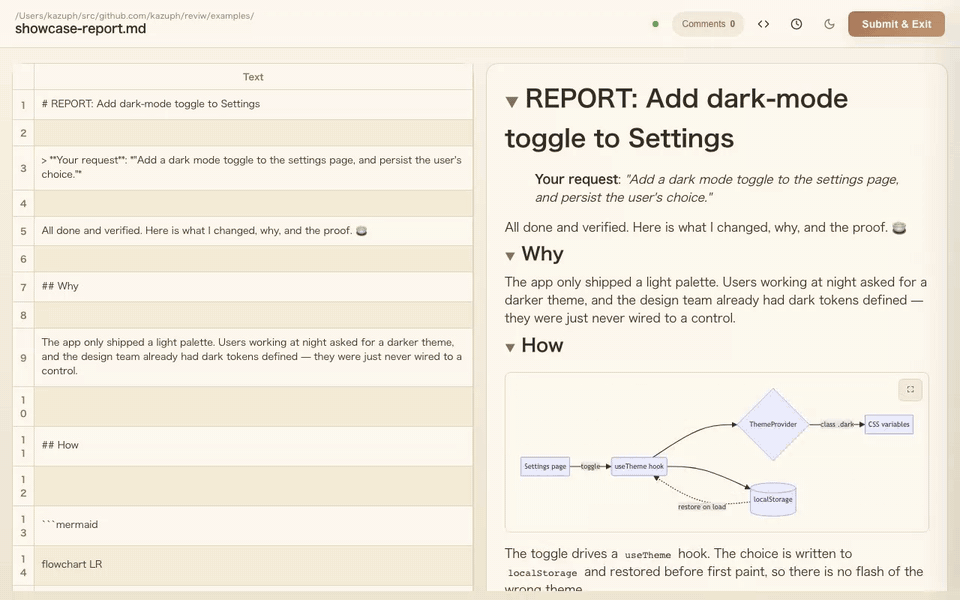
Task: Click the file path /Users/kazuph/src text
Action: coord(134,15)
